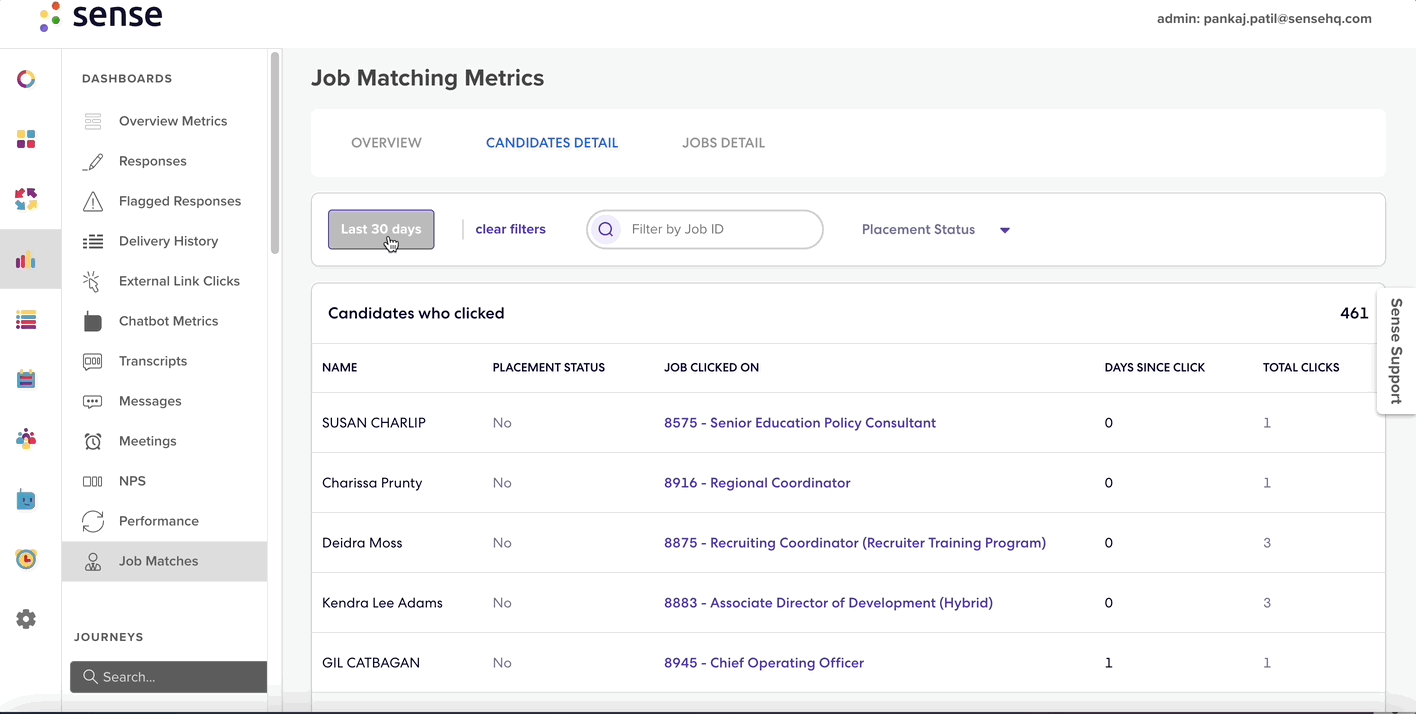Select the bar chart analytics icon in left rail
This screenshot has width=1416, height=714.
pos(26,260)
